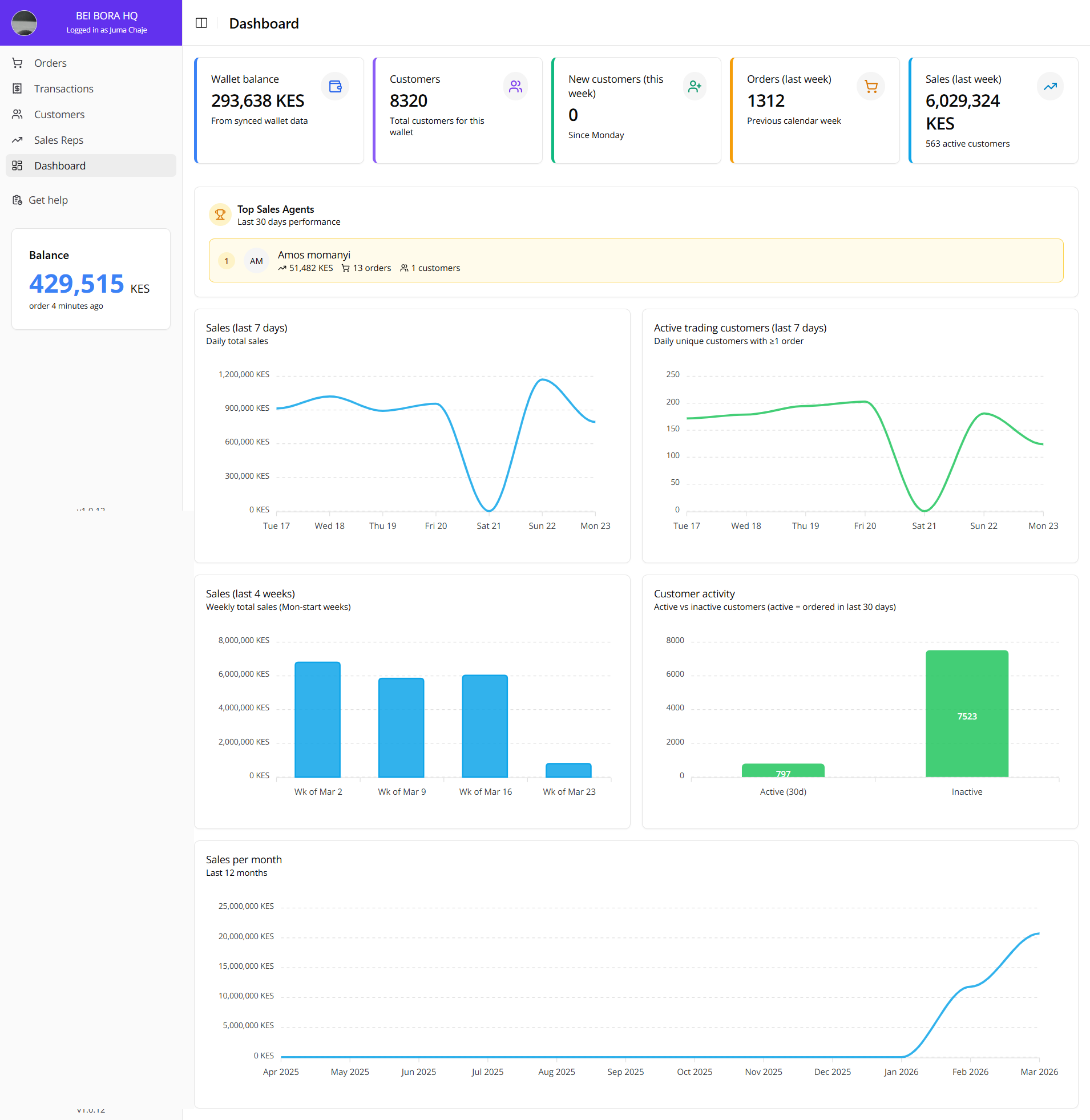
Task: Click the BEI BORA HQ profile avatar
Action: 24,23
